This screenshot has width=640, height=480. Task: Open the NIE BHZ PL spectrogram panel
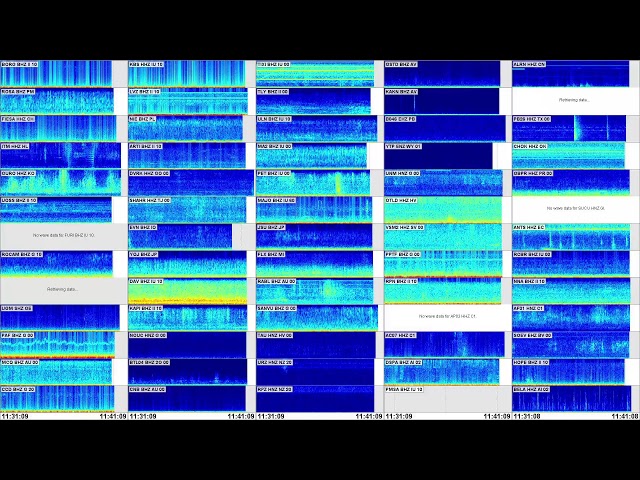[185, 128]
